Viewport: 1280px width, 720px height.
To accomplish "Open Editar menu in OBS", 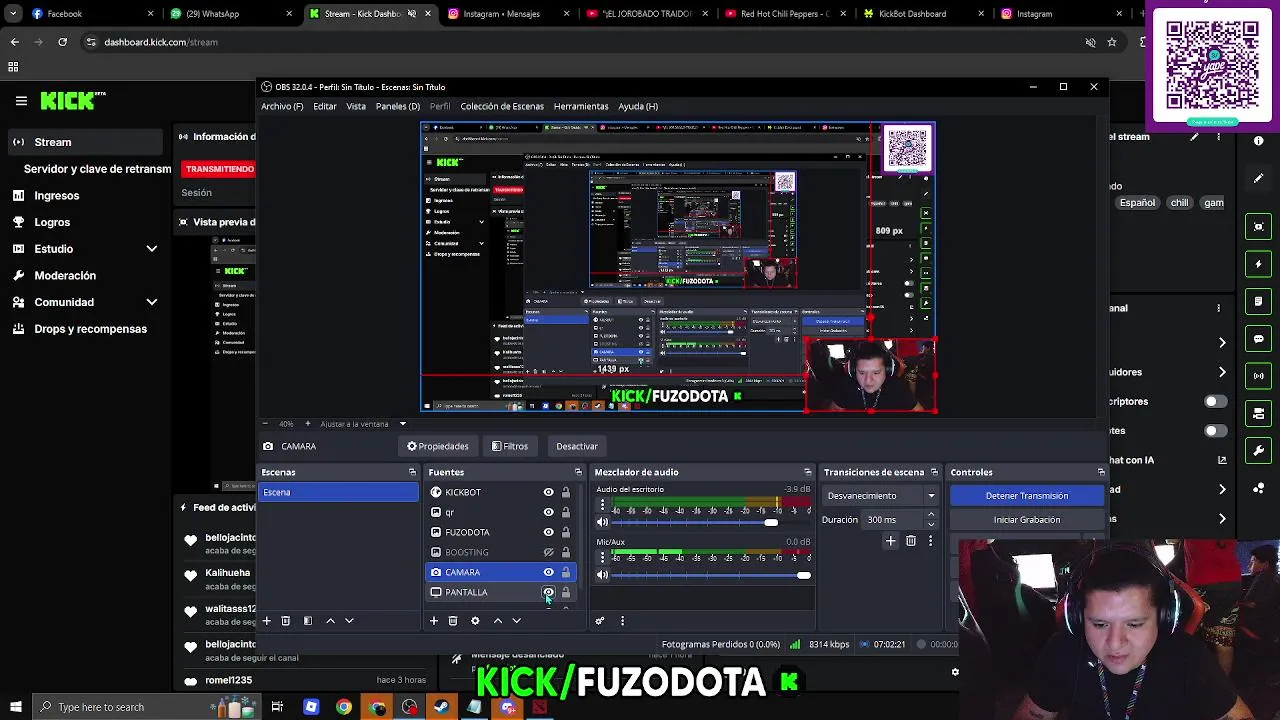I will 325,106.
